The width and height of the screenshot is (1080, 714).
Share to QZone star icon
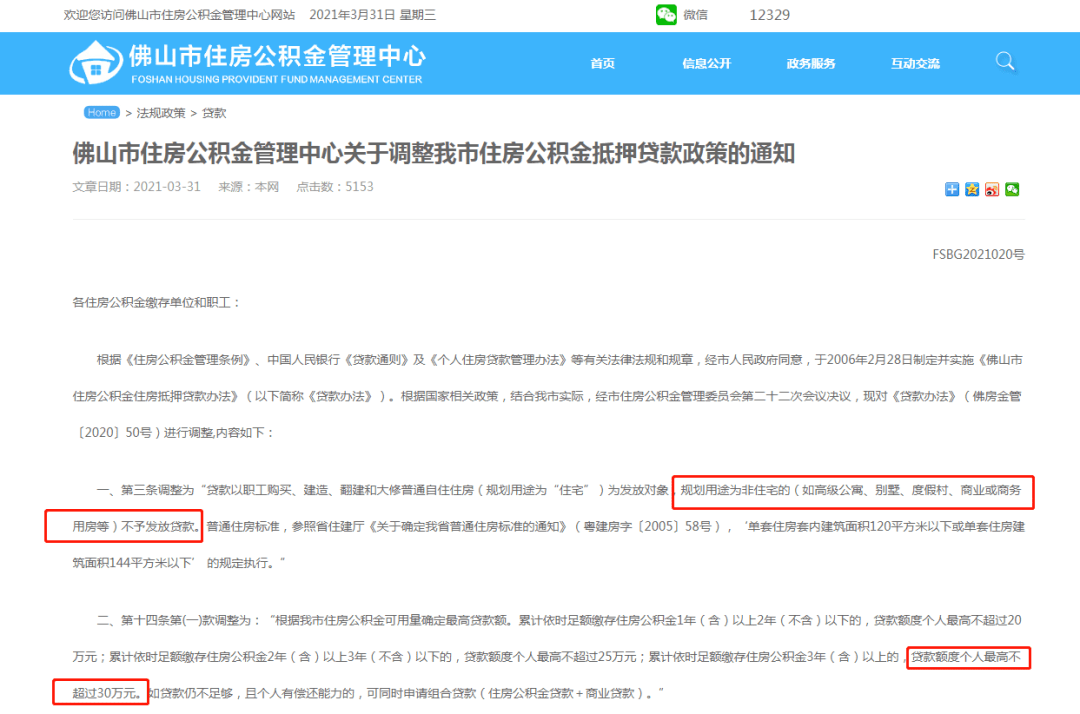click(x=972, y=189)
